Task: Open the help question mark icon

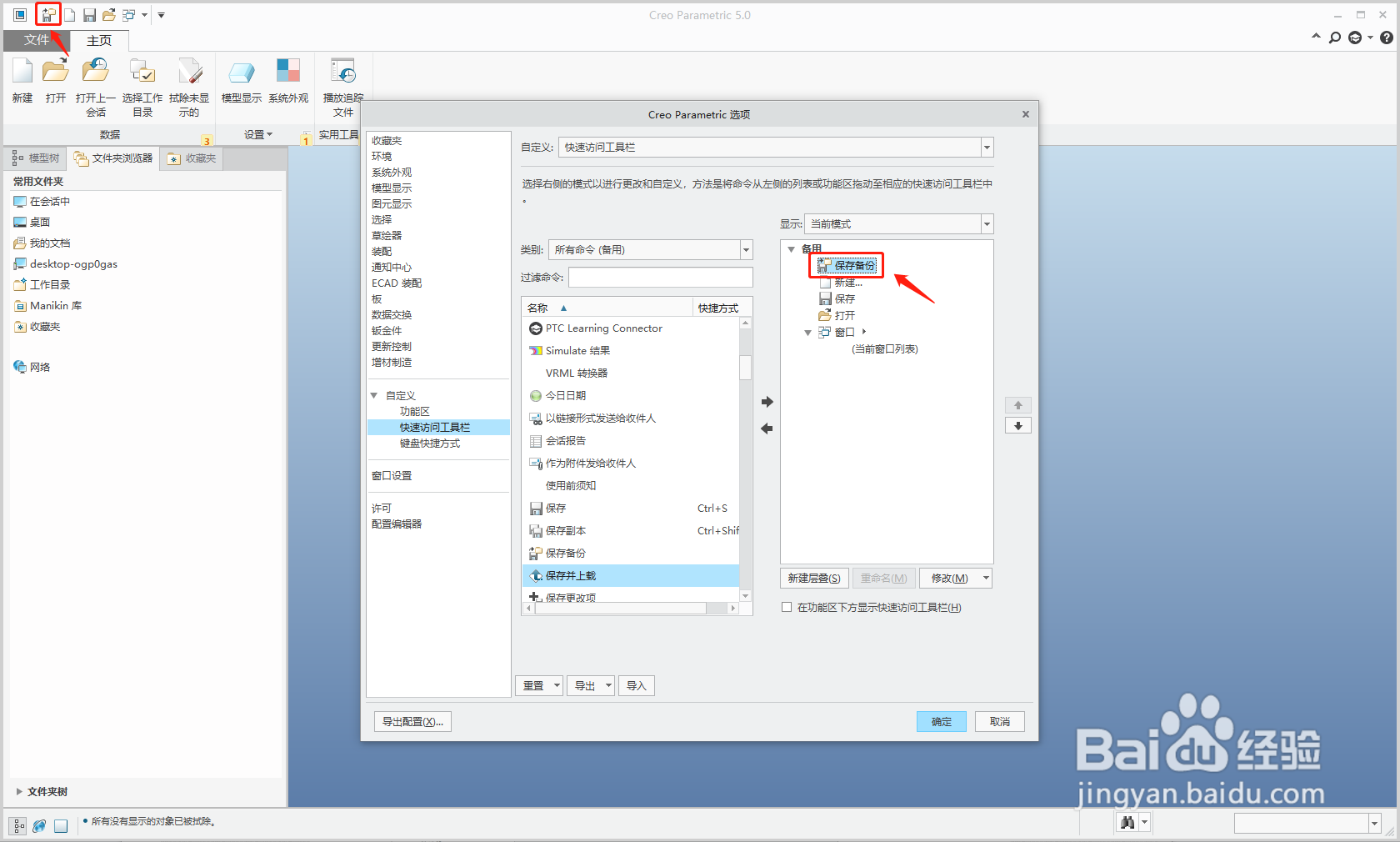Action: click(1387, 38)
